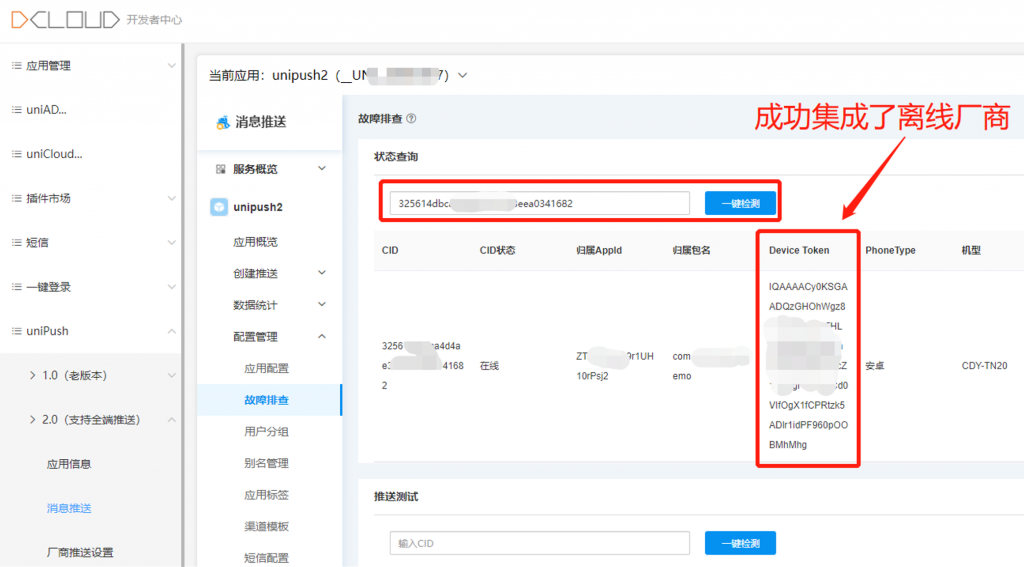Click the PhoneType column header
This screenshot has width=1024, height=567.
coord(890,250)
